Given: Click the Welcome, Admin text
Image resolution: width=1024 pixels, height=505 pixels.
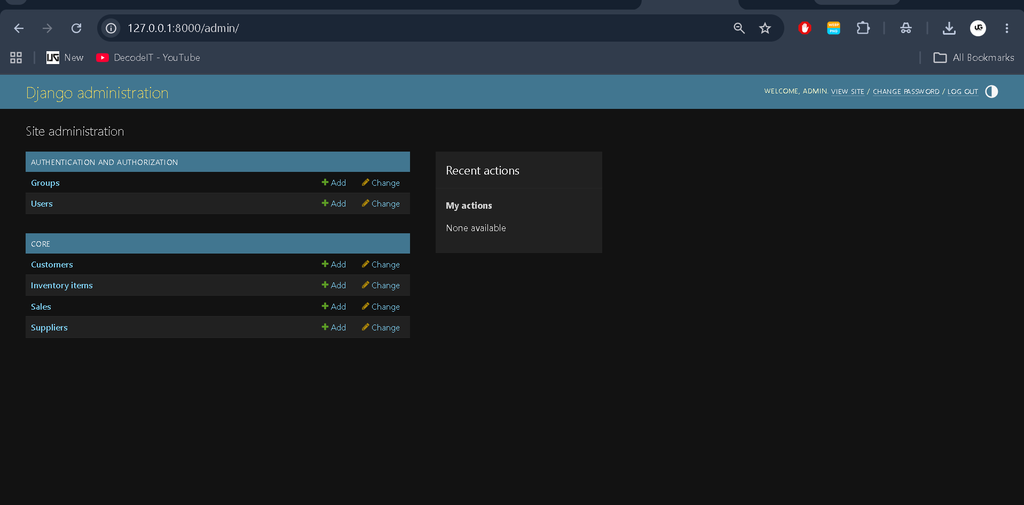Looking at the screenshot, I should [x=795, y=91].
